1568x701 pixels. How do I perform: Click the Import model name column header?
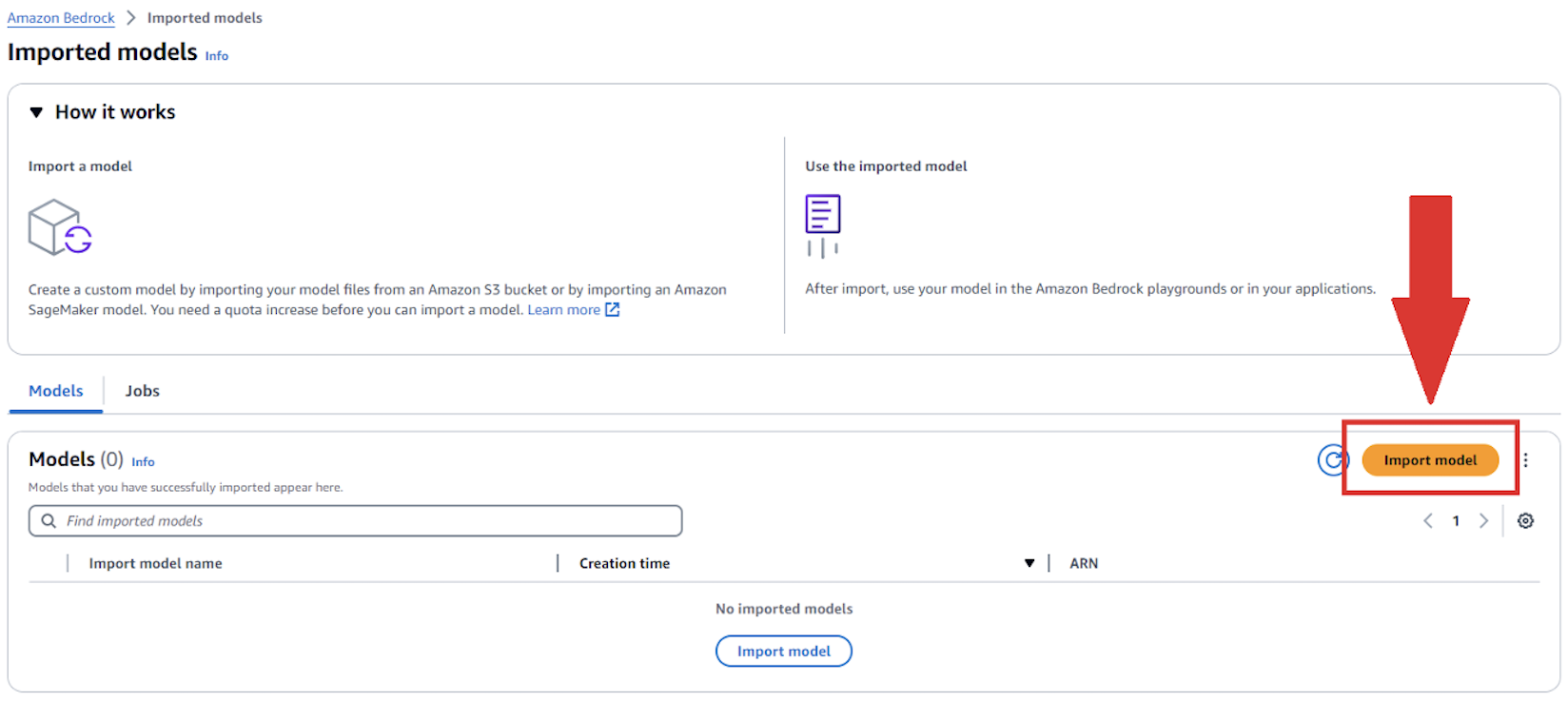[x=156, y=564]
